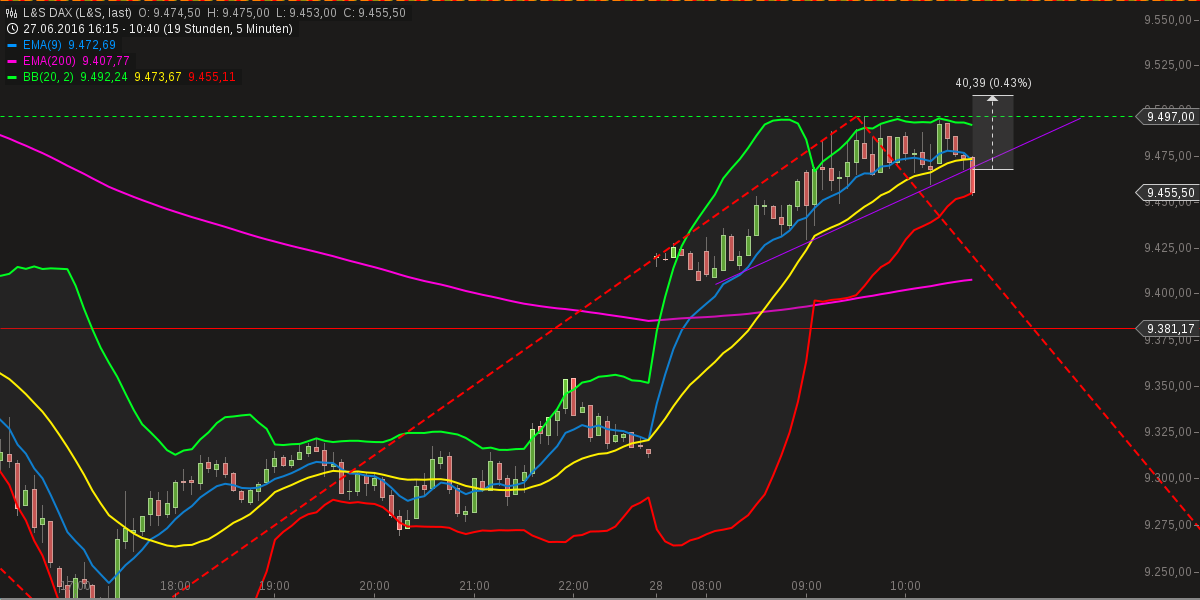Click the 9.525,00 price axis label
The height and width of the screenshot is (600, 1200).
point(1170,65)
